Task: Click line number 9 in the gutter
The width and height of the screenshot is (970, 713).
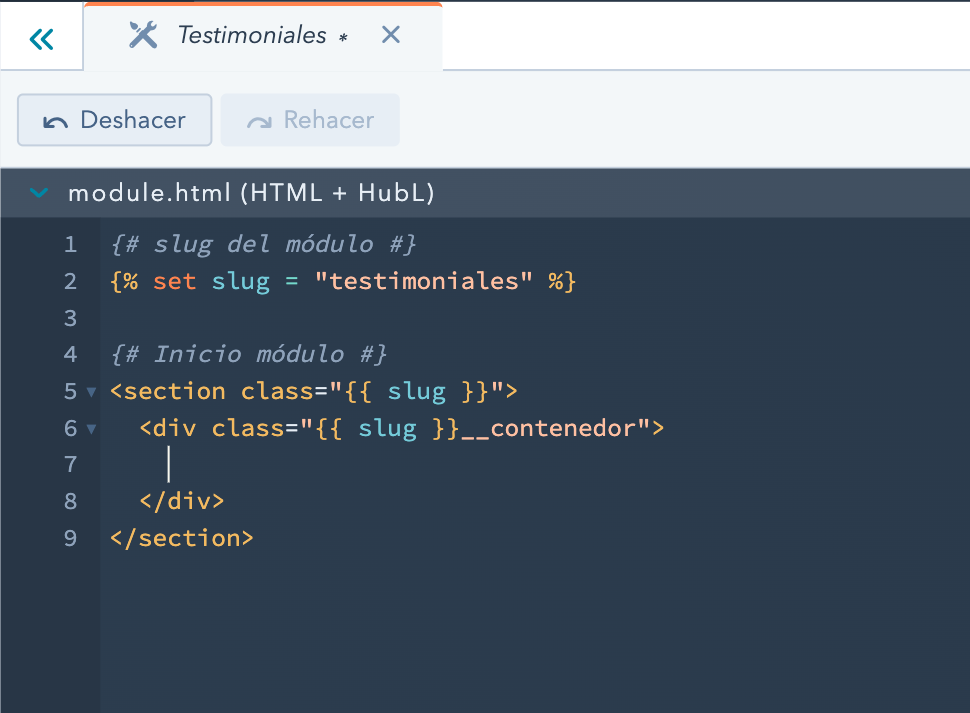Action: pos(70,538)
